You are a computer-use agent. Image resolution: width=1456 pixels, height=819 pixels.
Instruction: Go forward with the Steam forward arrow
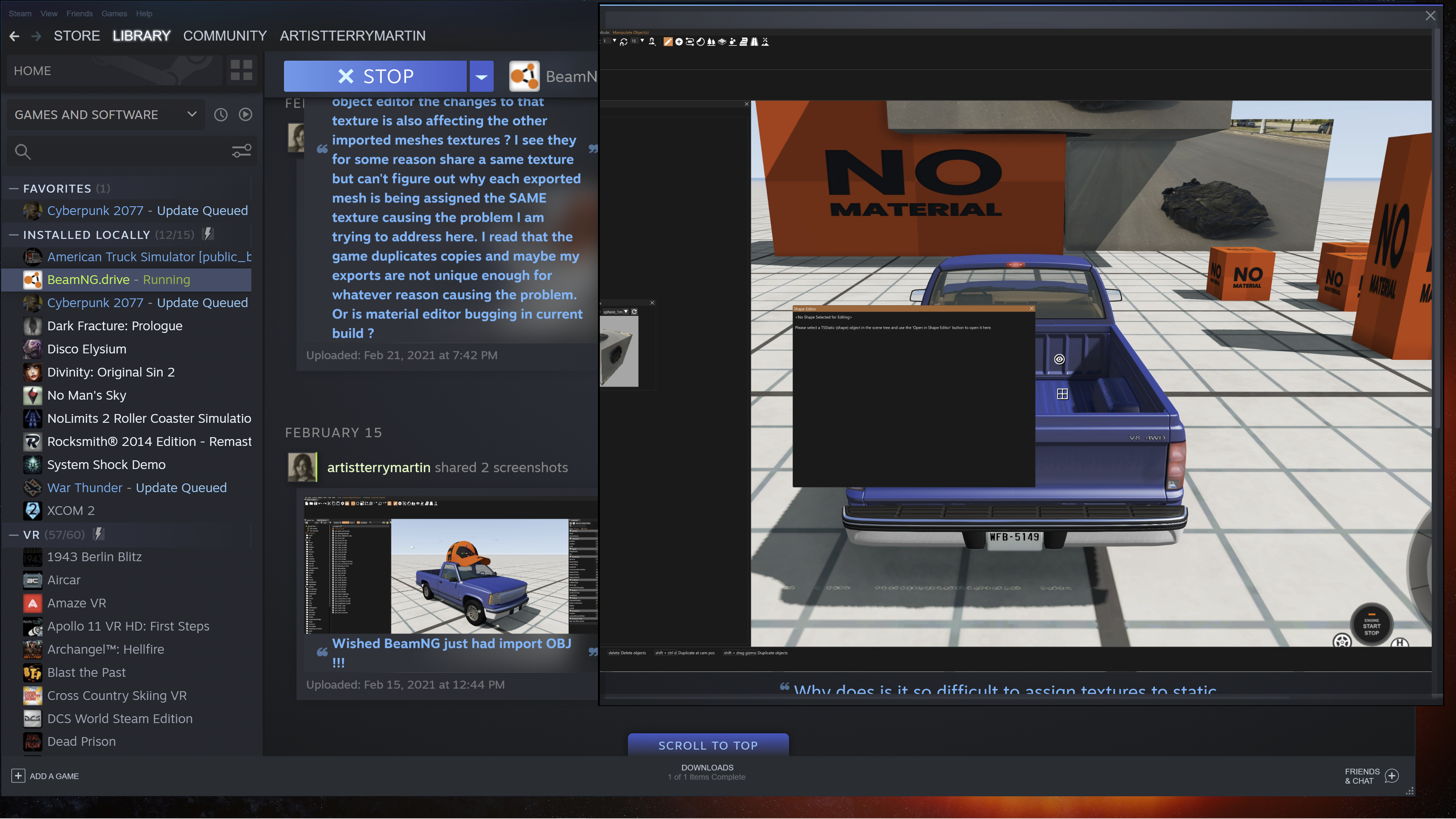[x=36, y=36]
